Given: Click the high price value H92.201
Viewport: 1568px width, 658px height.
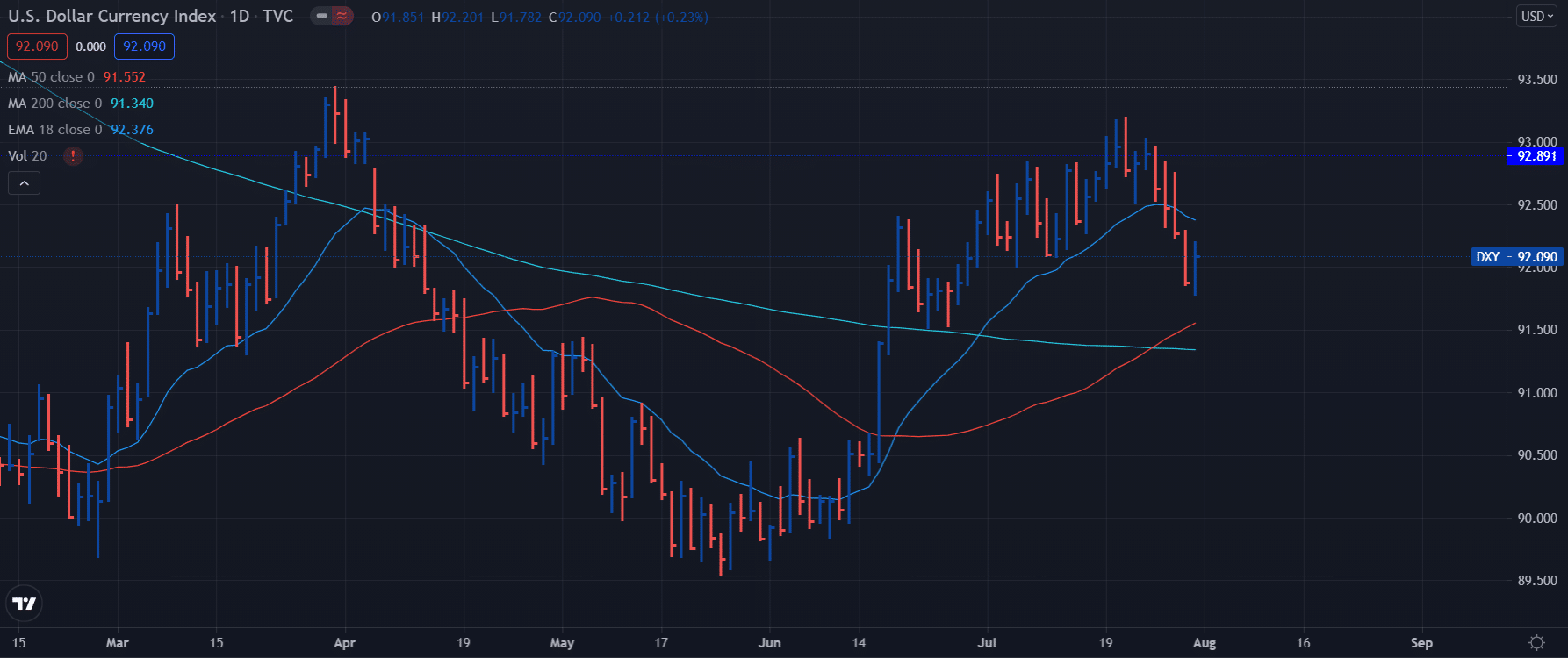Looking at the screenshot, I should point(457,18).
